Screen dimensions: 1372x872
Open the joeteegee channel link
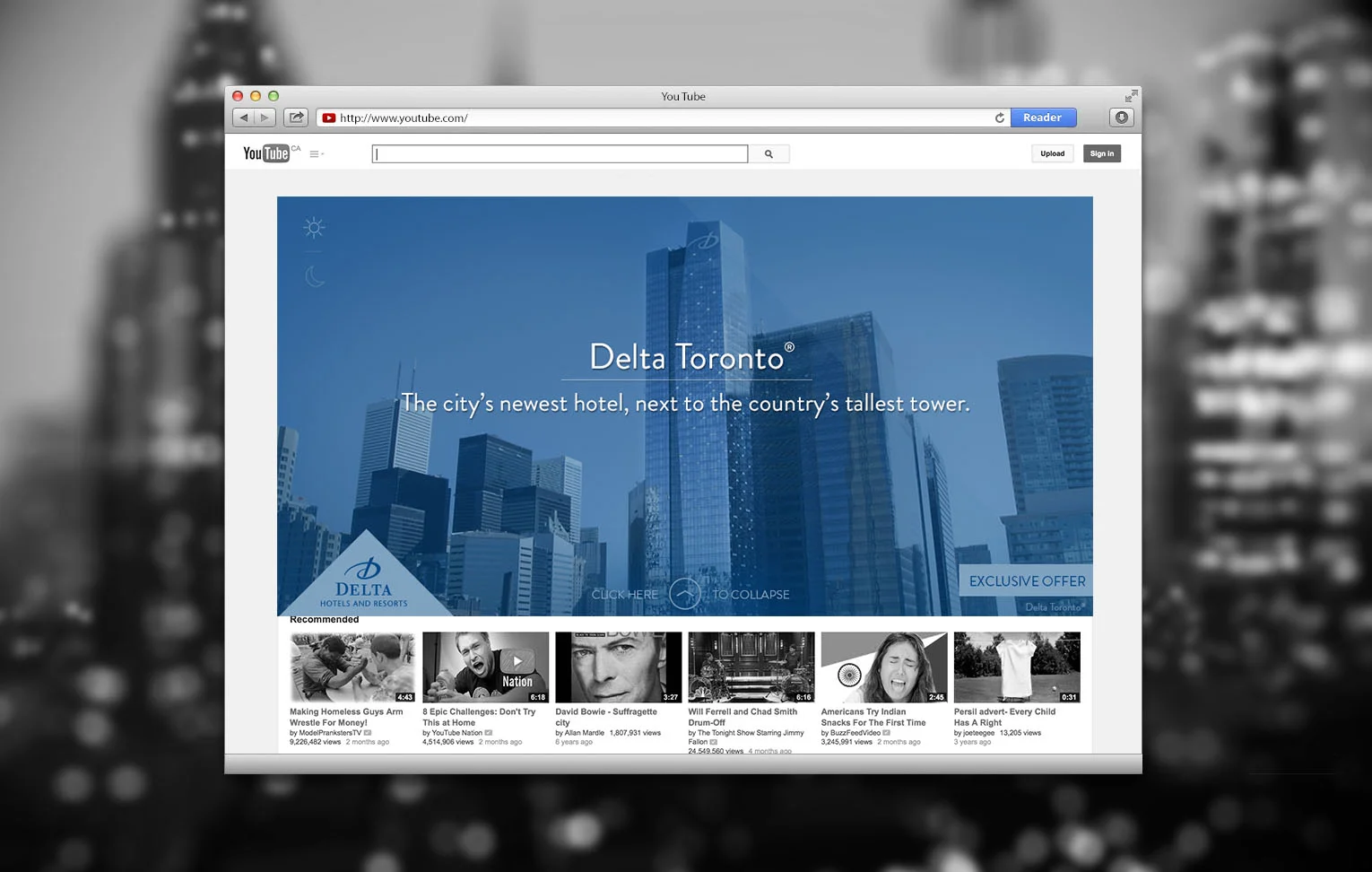pyautogui.click(x=979, y=733)
